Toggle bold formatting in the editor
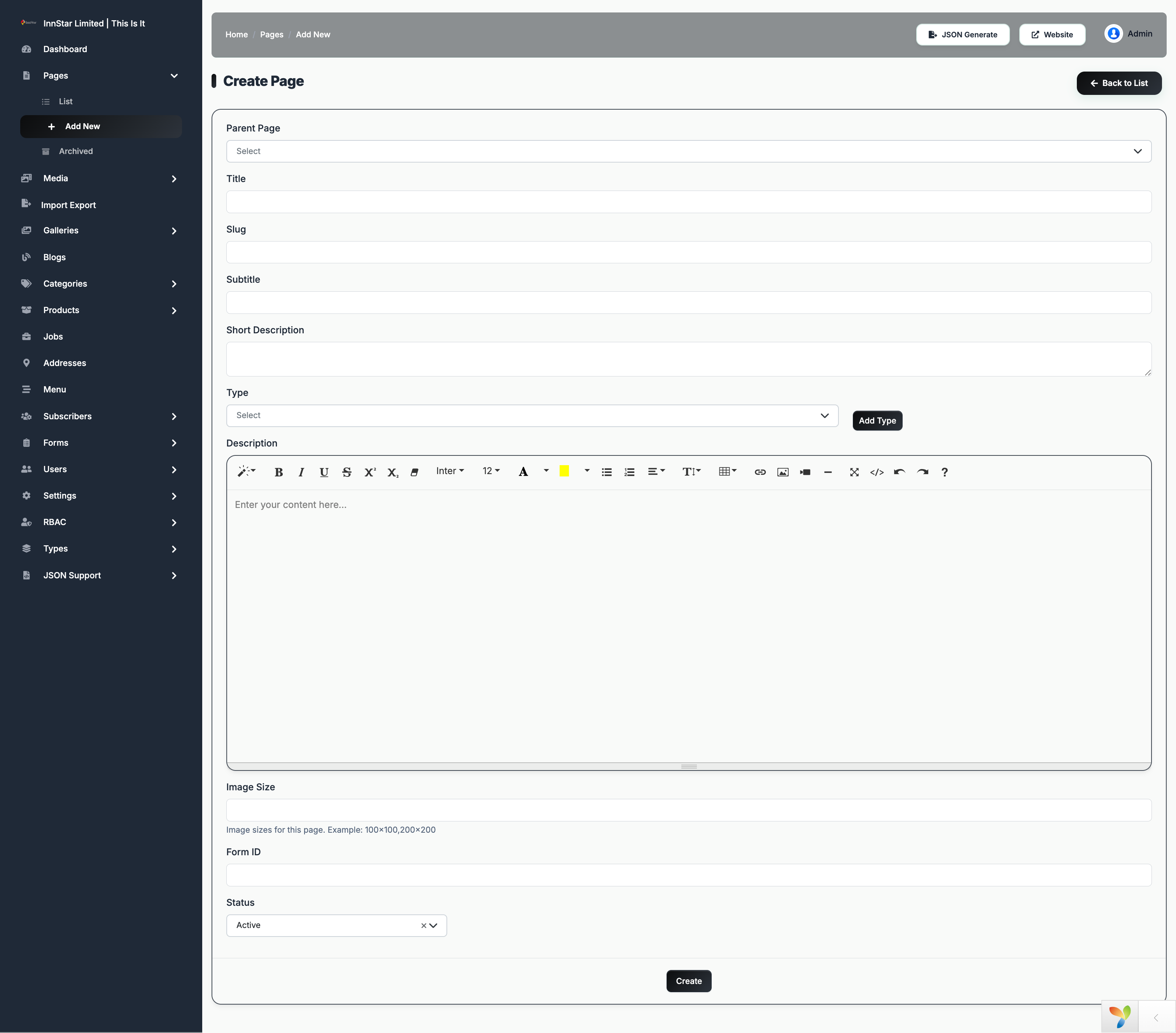Image resolution: width=1176 pixels, height=1033 pixels. [278, 472]
